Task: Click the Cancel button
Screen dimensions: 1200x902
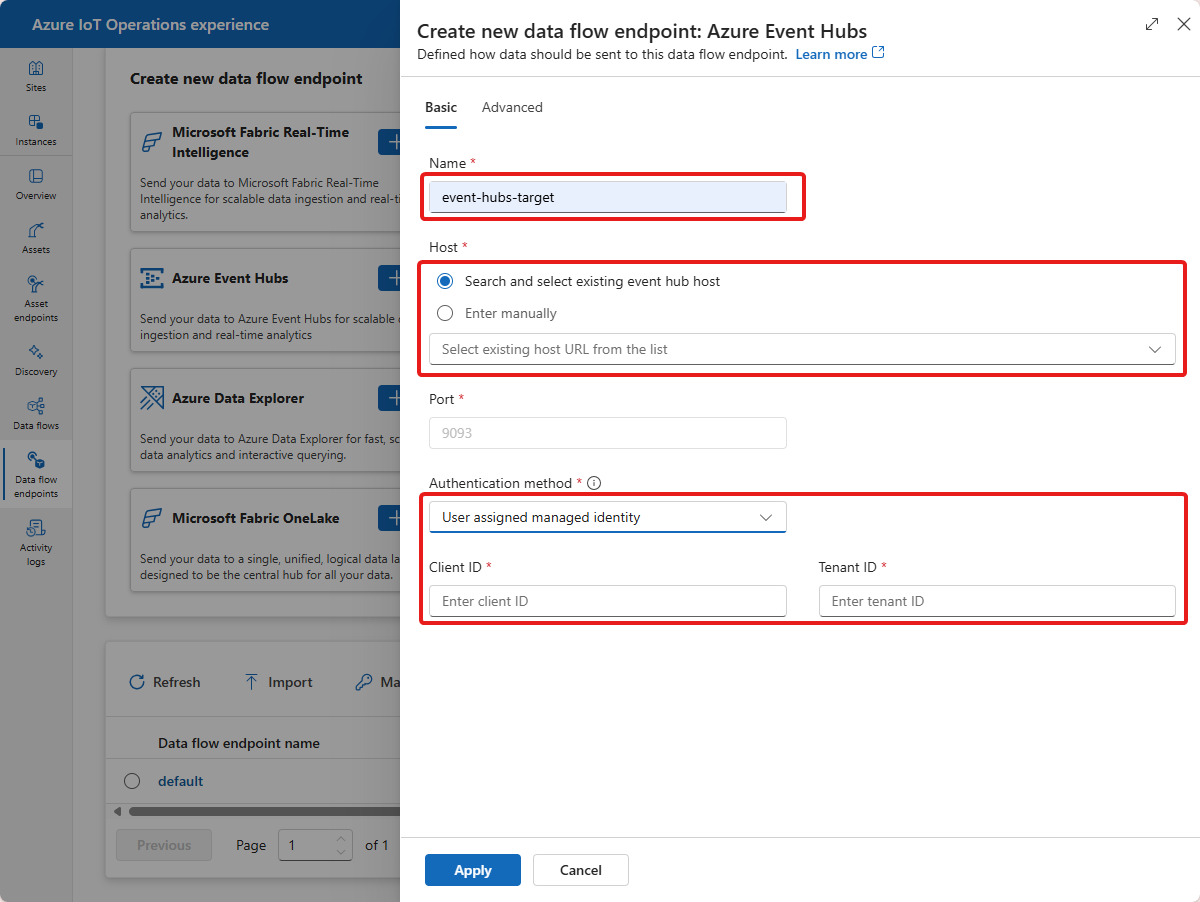Action: (581, 870)
